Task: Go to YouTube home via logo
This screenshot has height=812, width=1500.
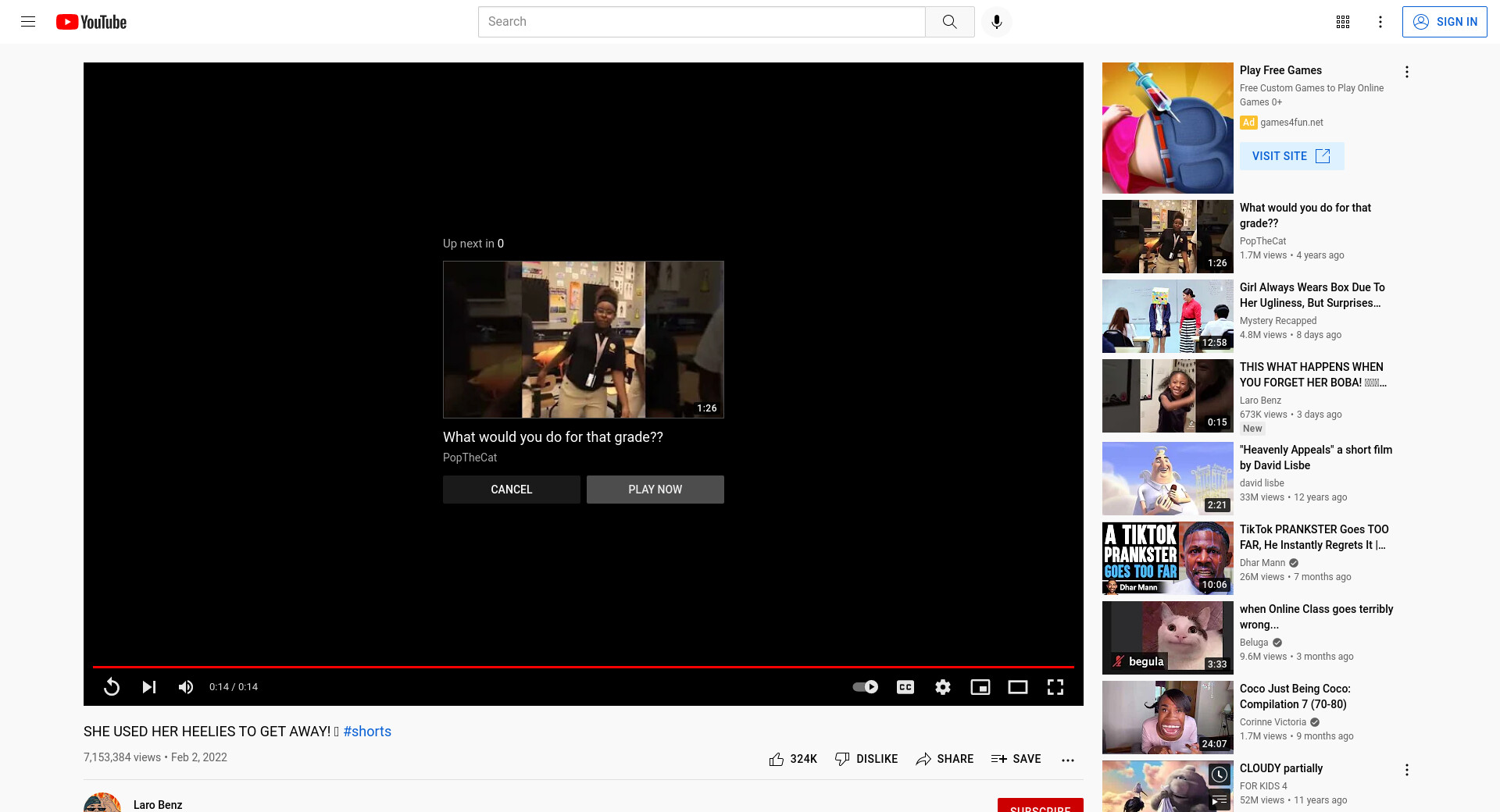Action: [91, 22]
